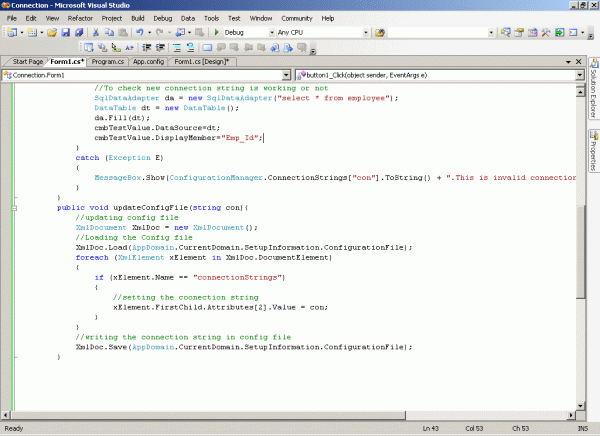This screenshot has width=600, height=436.
Task: Click the "Emp_Id" string in code
Action: pyautogui.click(x=240, y=138)
